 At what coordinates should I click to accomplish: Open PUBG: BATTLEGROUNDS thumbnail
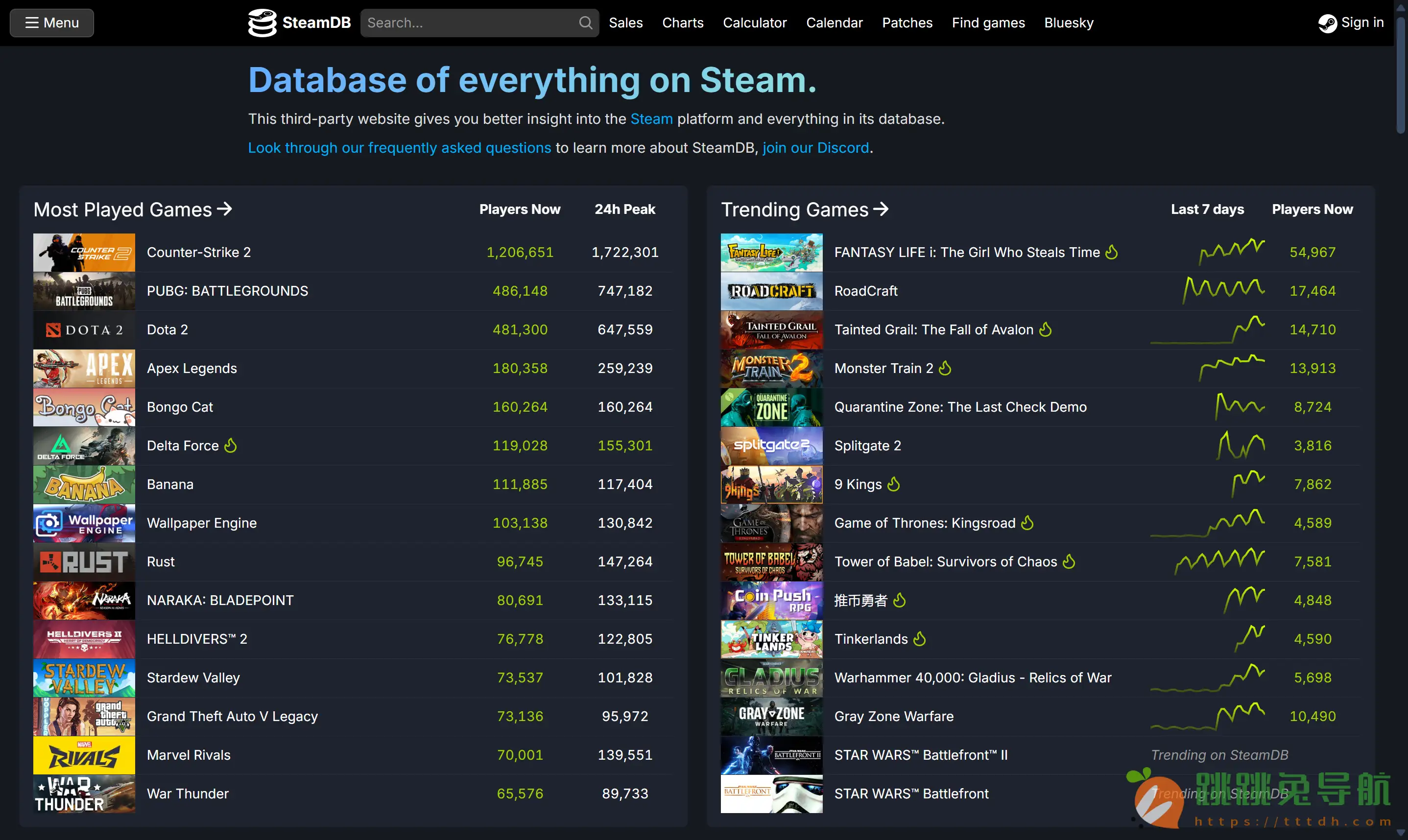click(x=84, y=291)
